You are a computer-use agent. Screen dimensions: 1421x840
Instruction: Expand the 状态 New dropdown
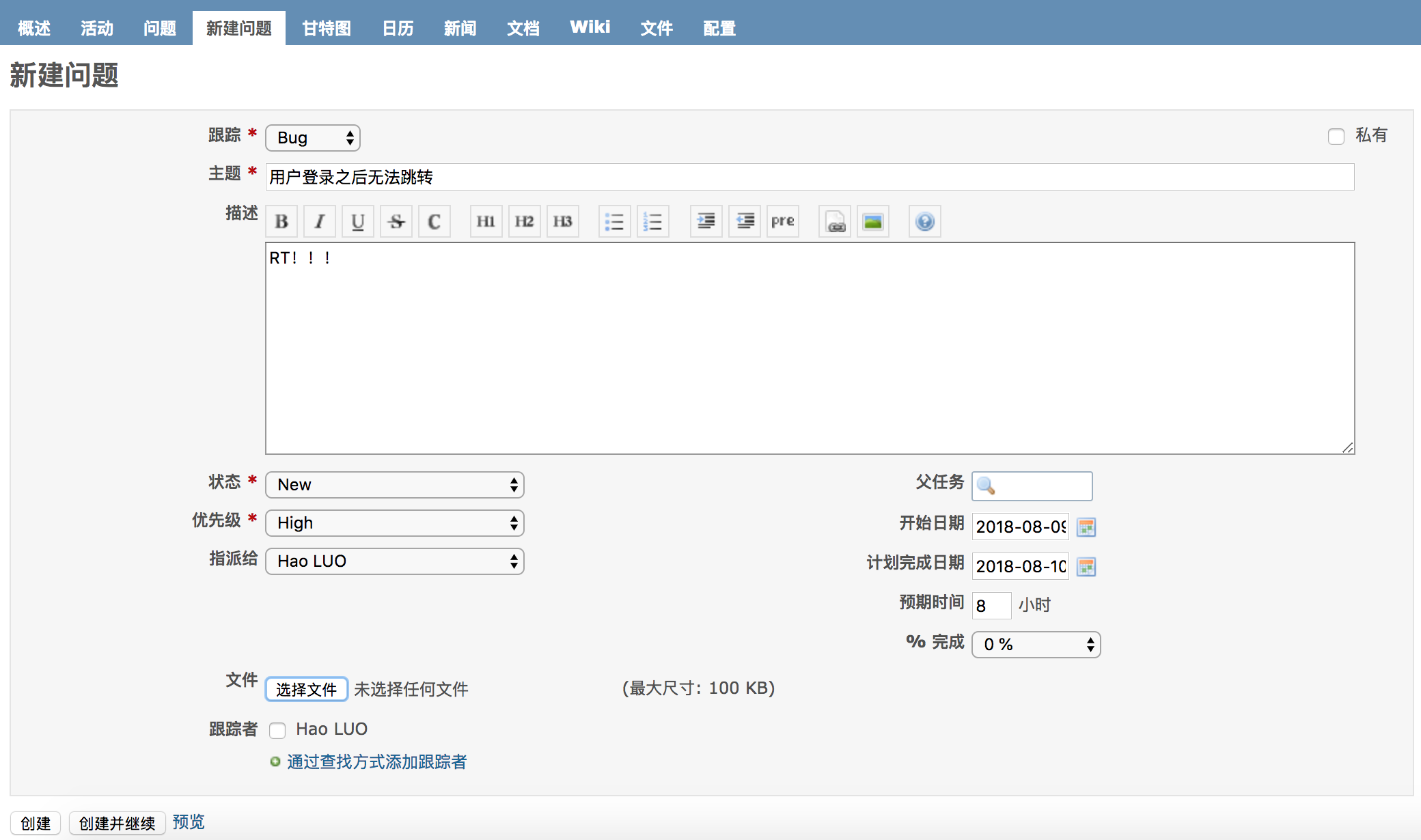click(x=395, y=484)
